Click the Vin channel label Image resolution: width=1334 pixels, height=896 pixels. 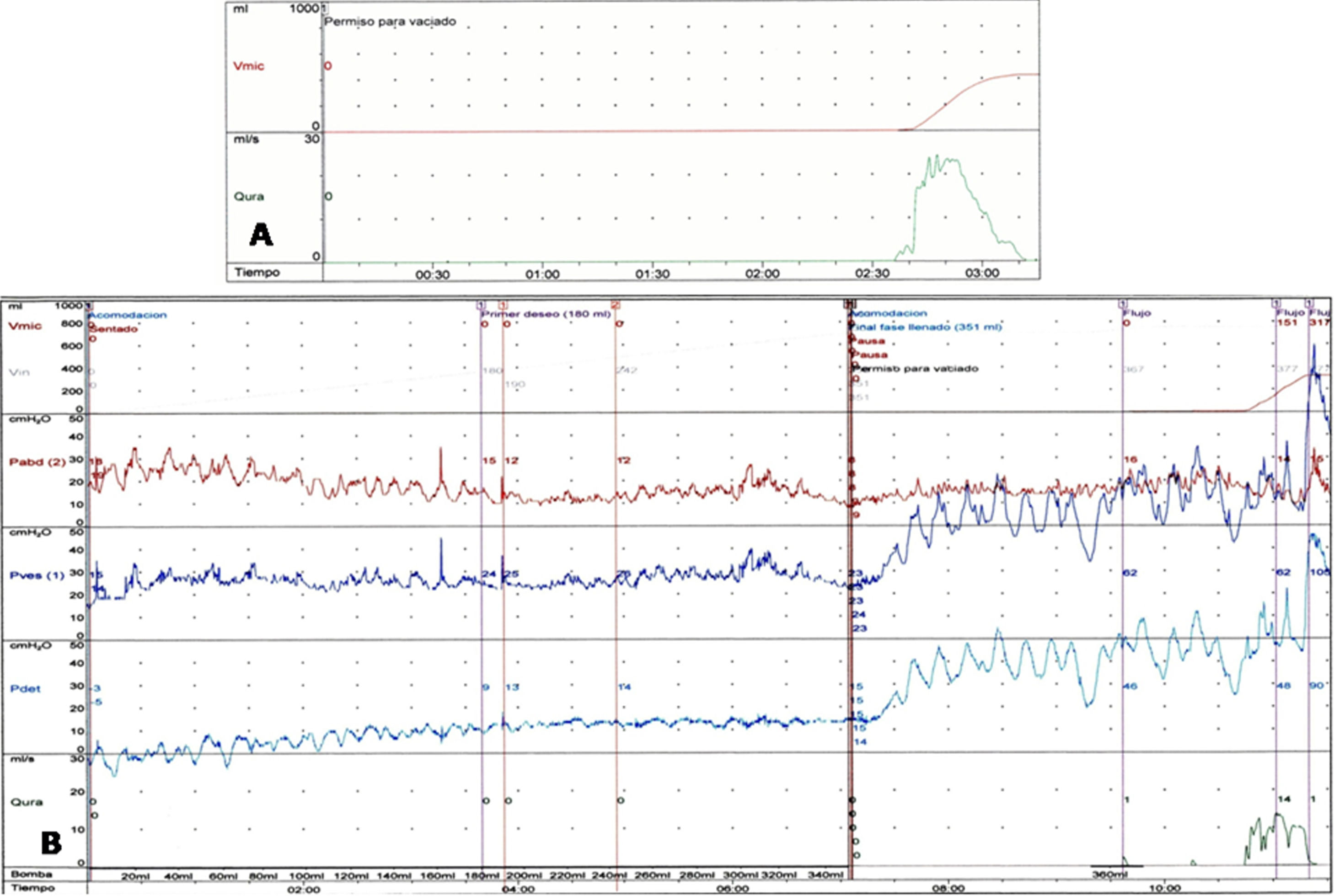19,372
